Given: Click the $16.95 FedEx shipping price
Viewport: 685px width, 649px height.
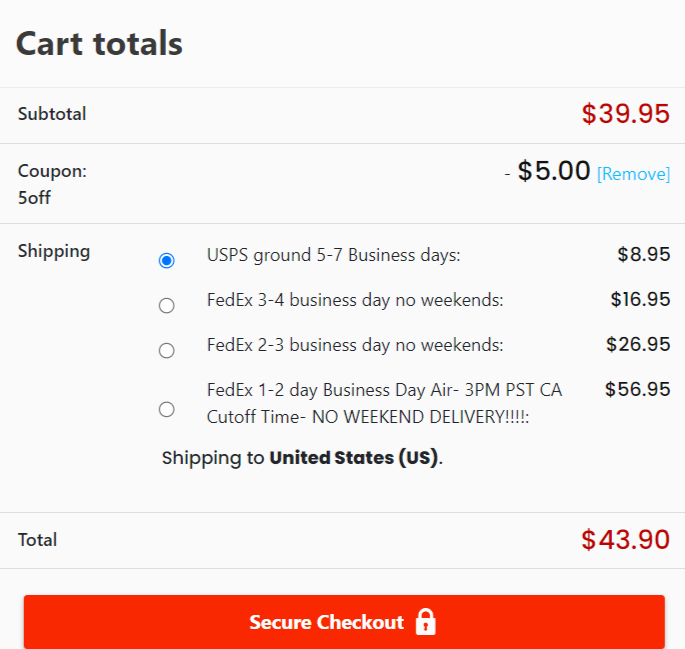Looking at the screenshot, I should tap(640, 299).
